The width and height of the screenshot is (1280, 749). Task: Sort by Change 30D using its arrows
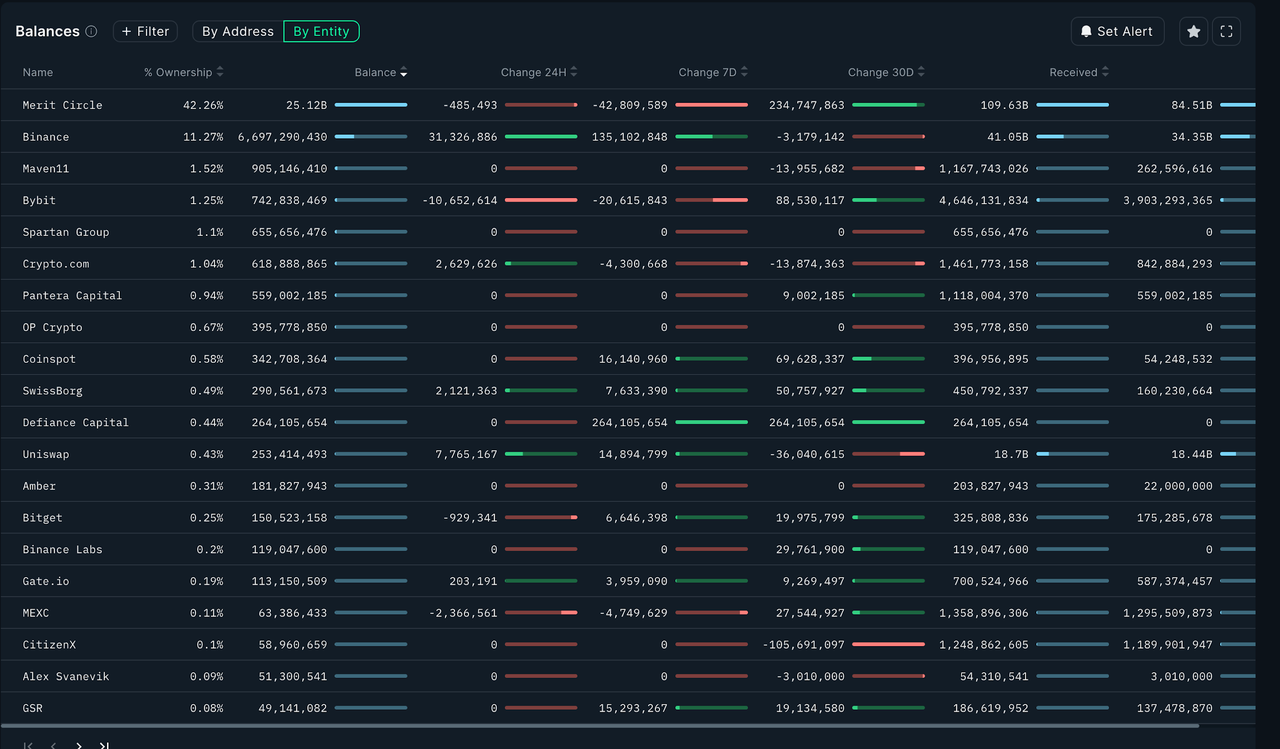coord(921,72)
